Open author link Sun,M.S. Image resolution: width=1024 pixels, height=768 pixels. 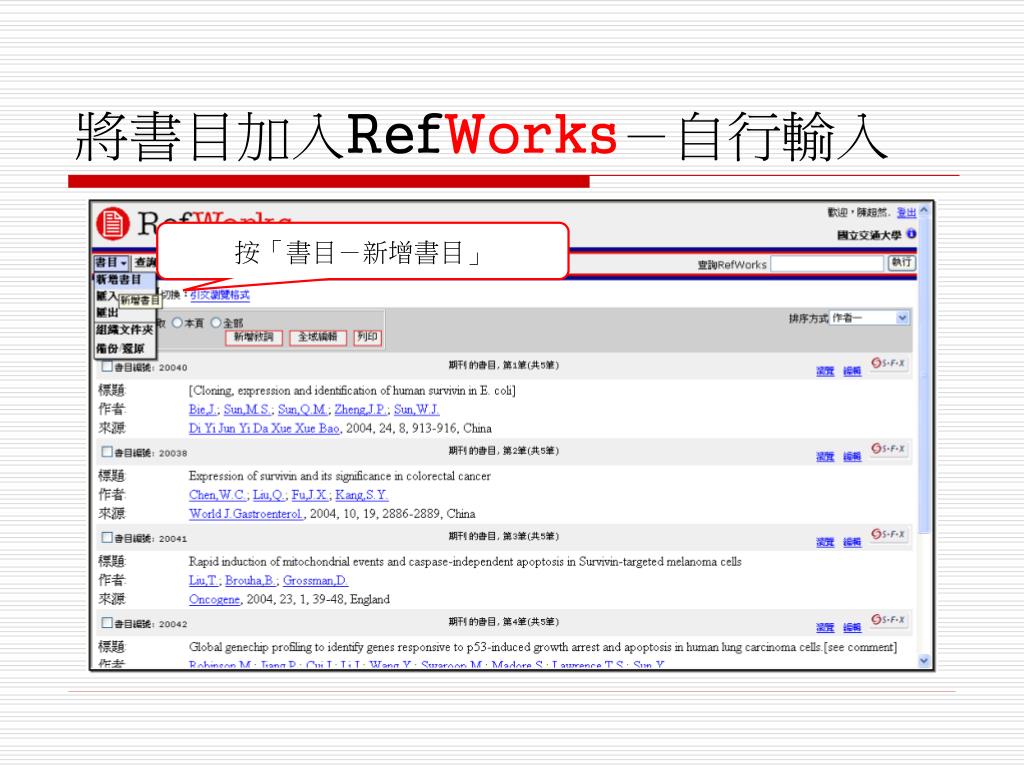[x=248, y=409]
